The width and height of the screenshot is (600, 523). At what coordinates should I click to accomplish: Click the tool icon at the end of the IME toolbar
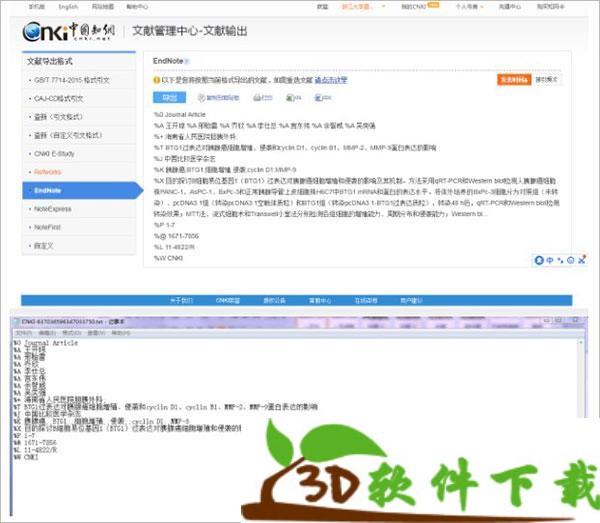pos(582,260)
